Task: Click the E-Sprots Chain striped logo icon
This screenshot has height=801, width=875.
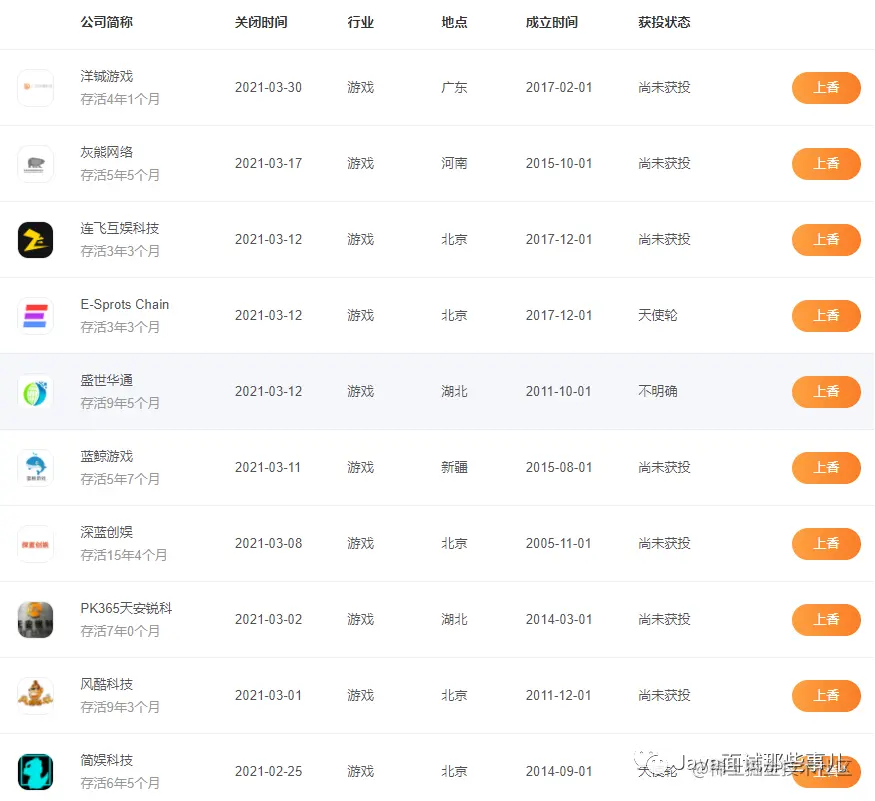Action: [36, 316]
